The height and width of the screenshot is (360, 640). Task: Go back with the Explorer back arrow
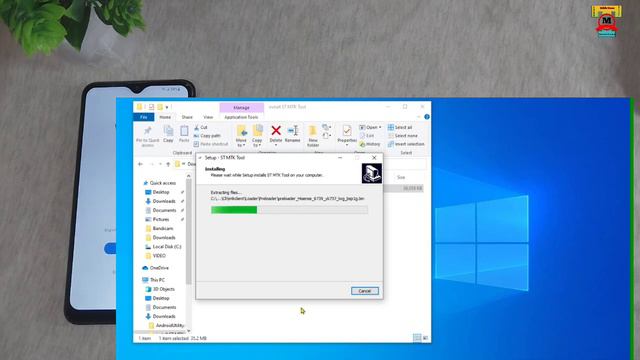click(140, 164)
